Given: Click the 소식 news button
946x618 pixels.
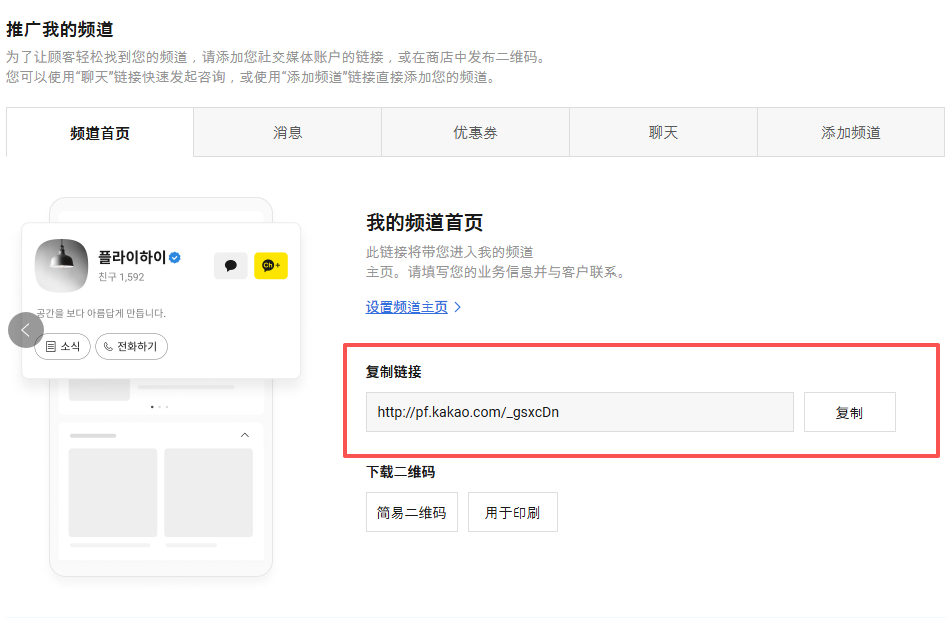Looking at the screenshot, I should click(62, 346).
